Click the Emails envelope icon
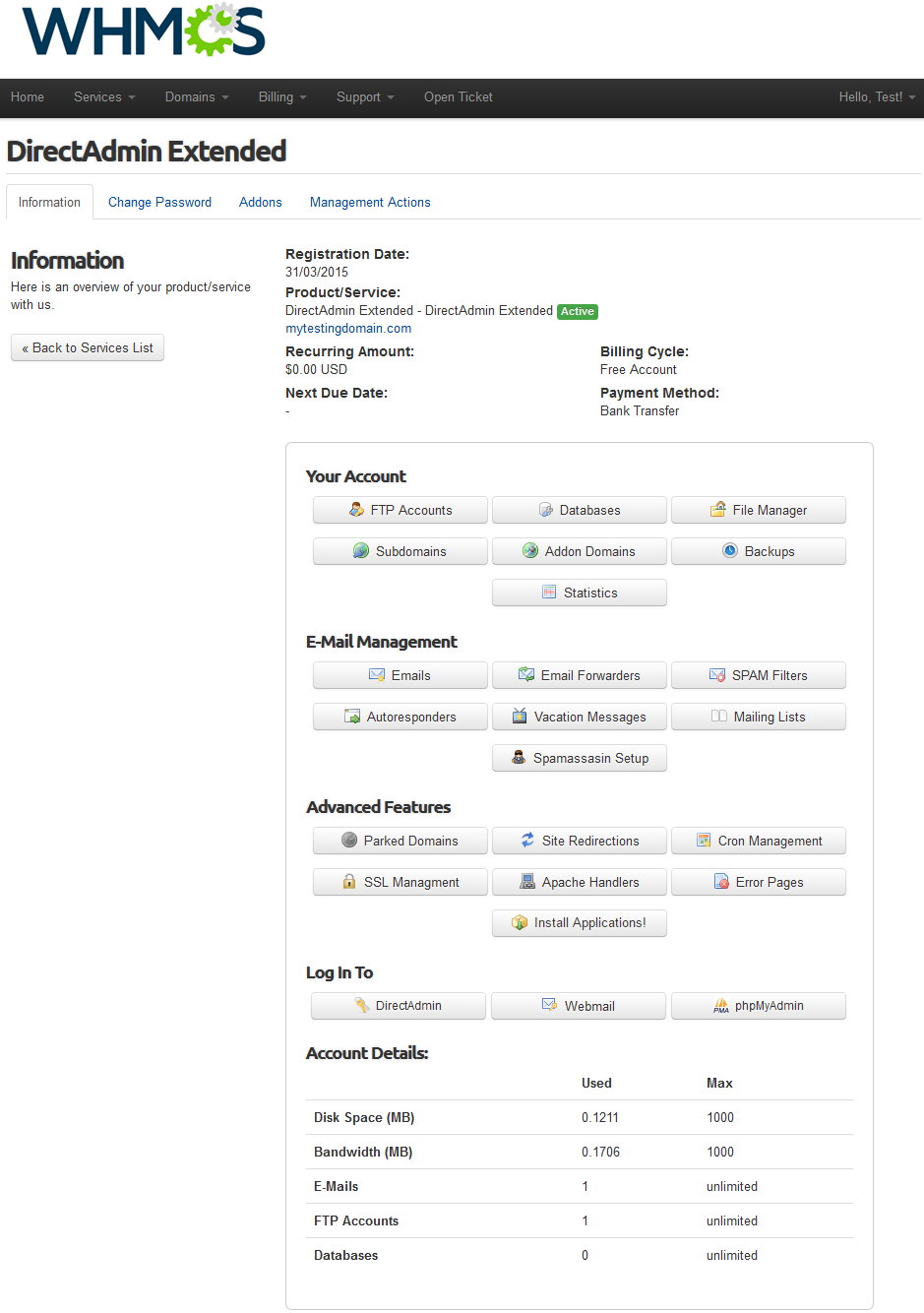Screen dimensions: 924x1313 pyautogui.click(x=377, y=675)
